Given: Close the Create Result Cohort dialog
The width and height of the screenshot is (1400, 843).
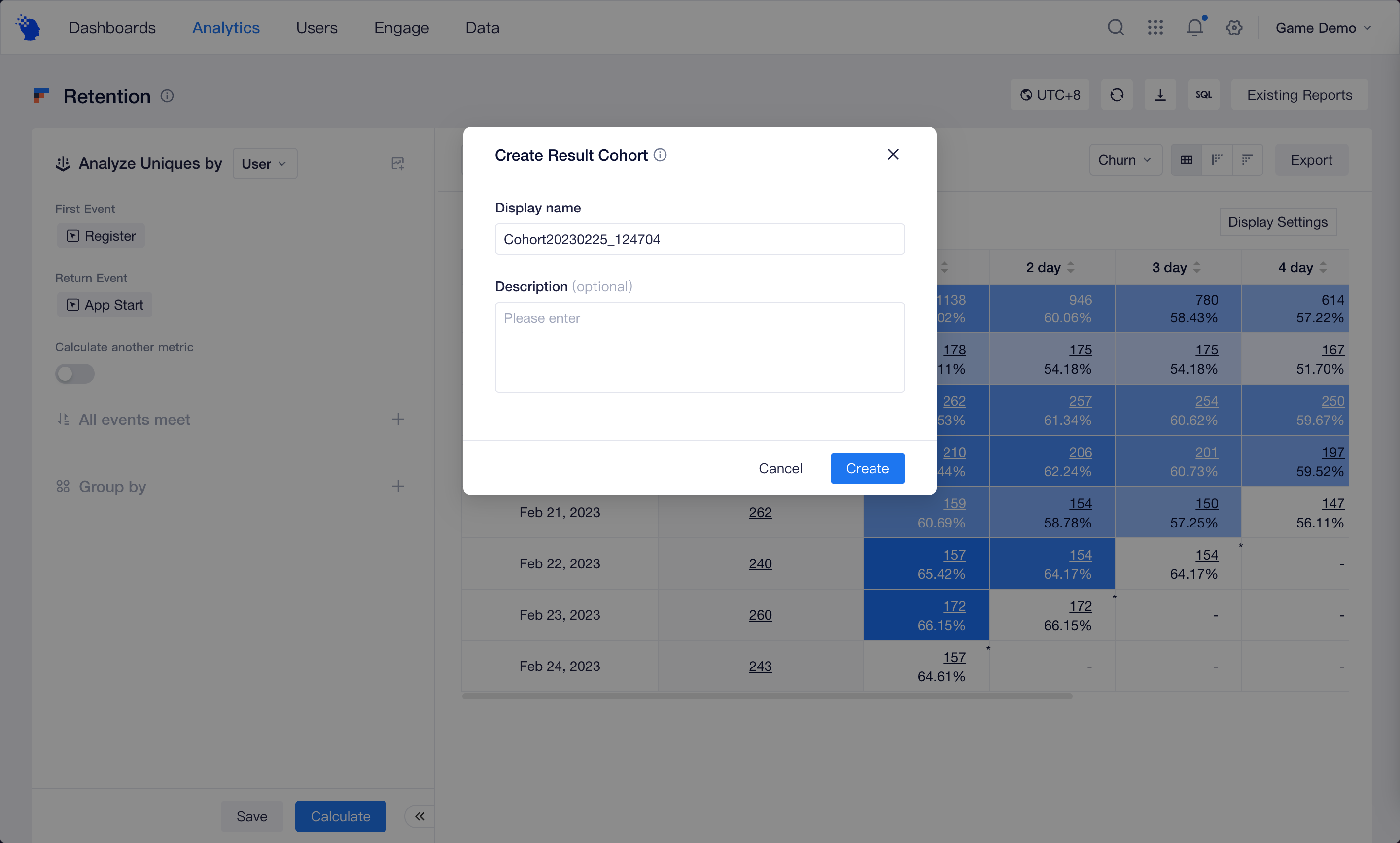Looking at the screenshot, I should 893,154.
